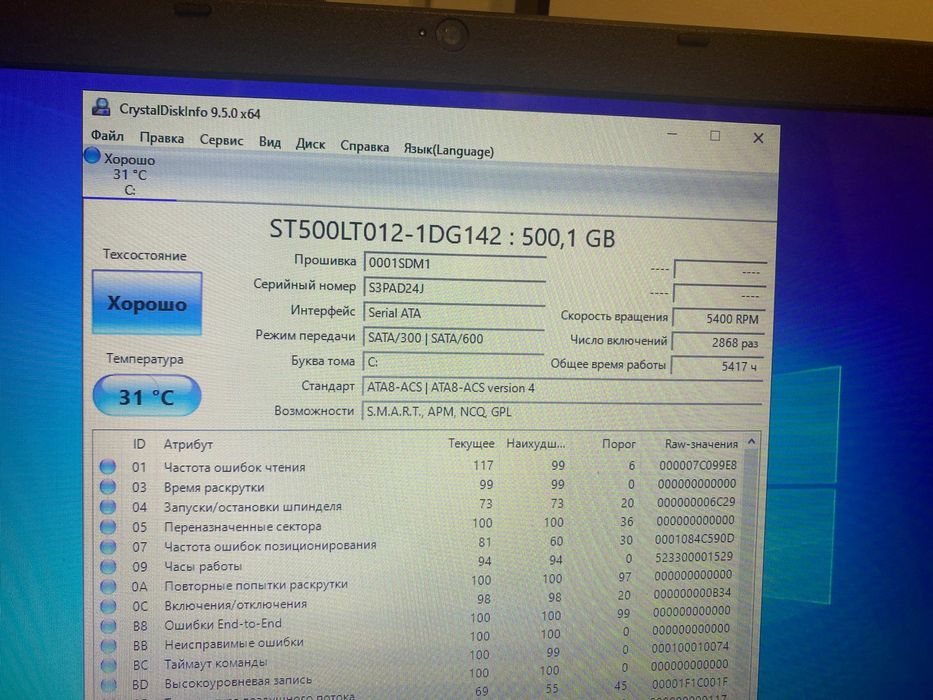Click status circle for attribute BC
This screenshot has width=933, height=700.
click(x=108, y=665)
